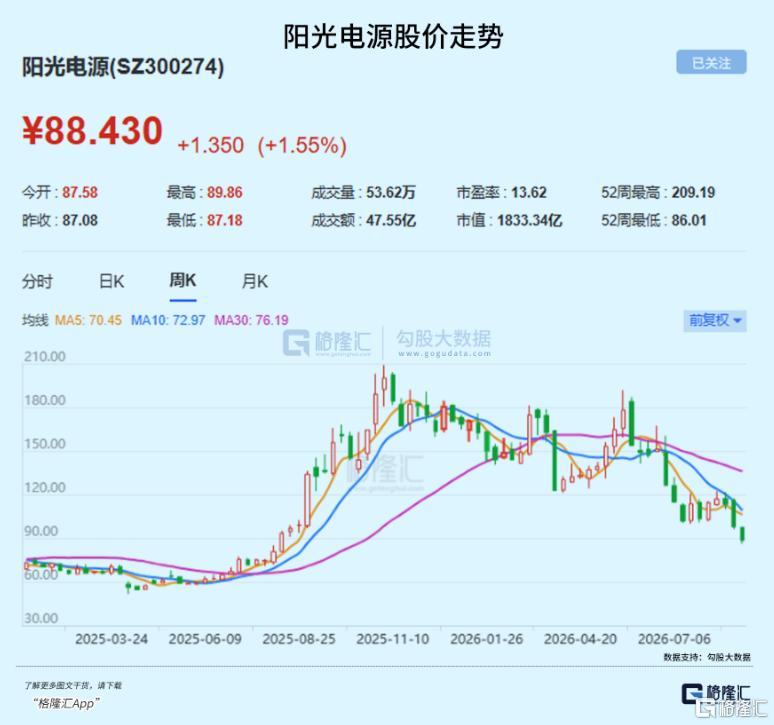Click the 昨收 value 87.08
774x725 pixels.
click(x=80, y=220)
